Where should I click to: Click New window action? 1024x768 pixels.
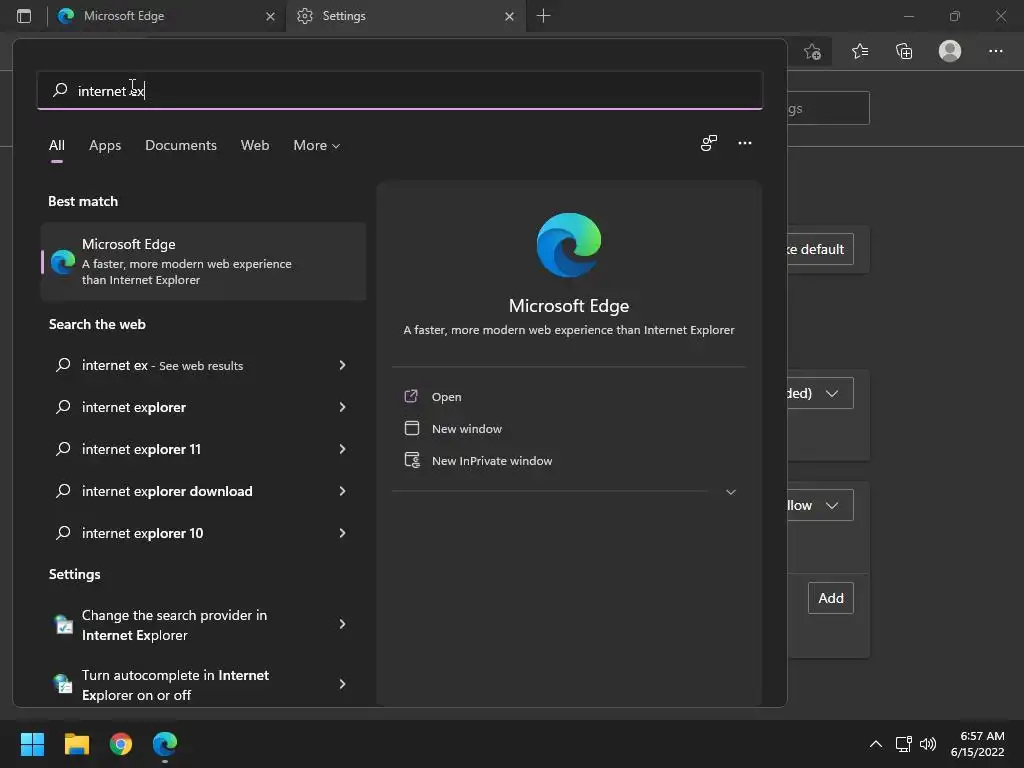click(x=467, y=429)
